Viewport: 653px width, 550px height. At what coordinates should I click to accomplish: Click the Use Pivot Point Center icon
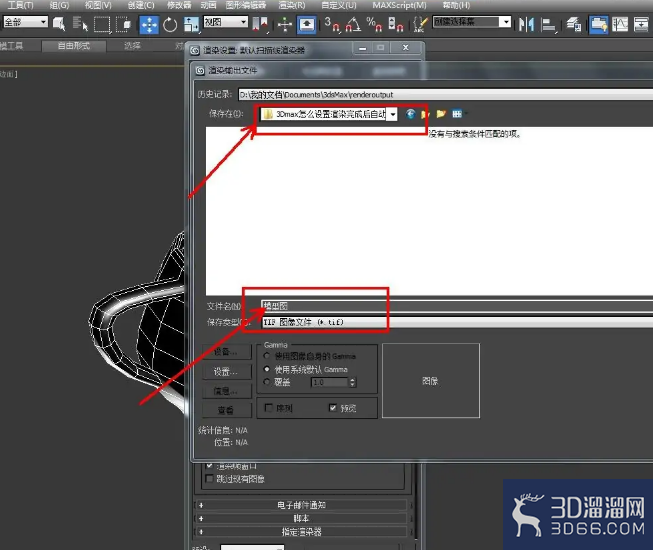click(x=260, y=24)
